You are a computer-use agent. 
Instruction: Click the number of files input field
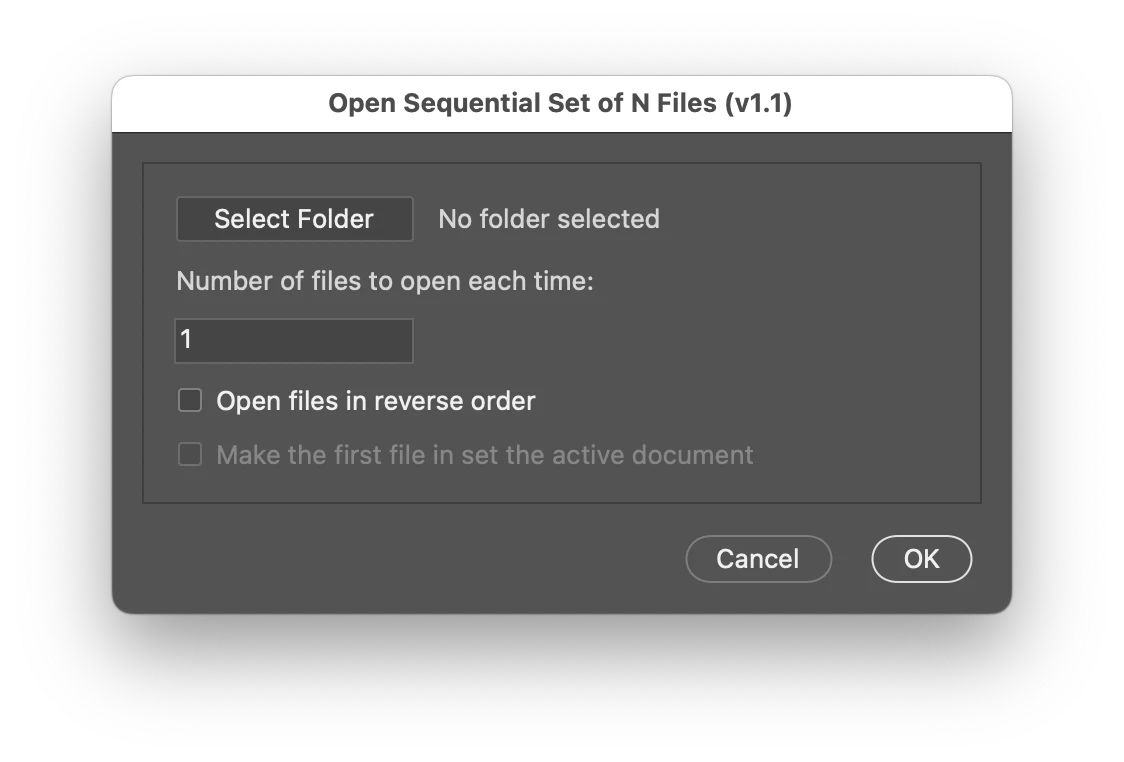pyautogui.click(x=294, y=340)
